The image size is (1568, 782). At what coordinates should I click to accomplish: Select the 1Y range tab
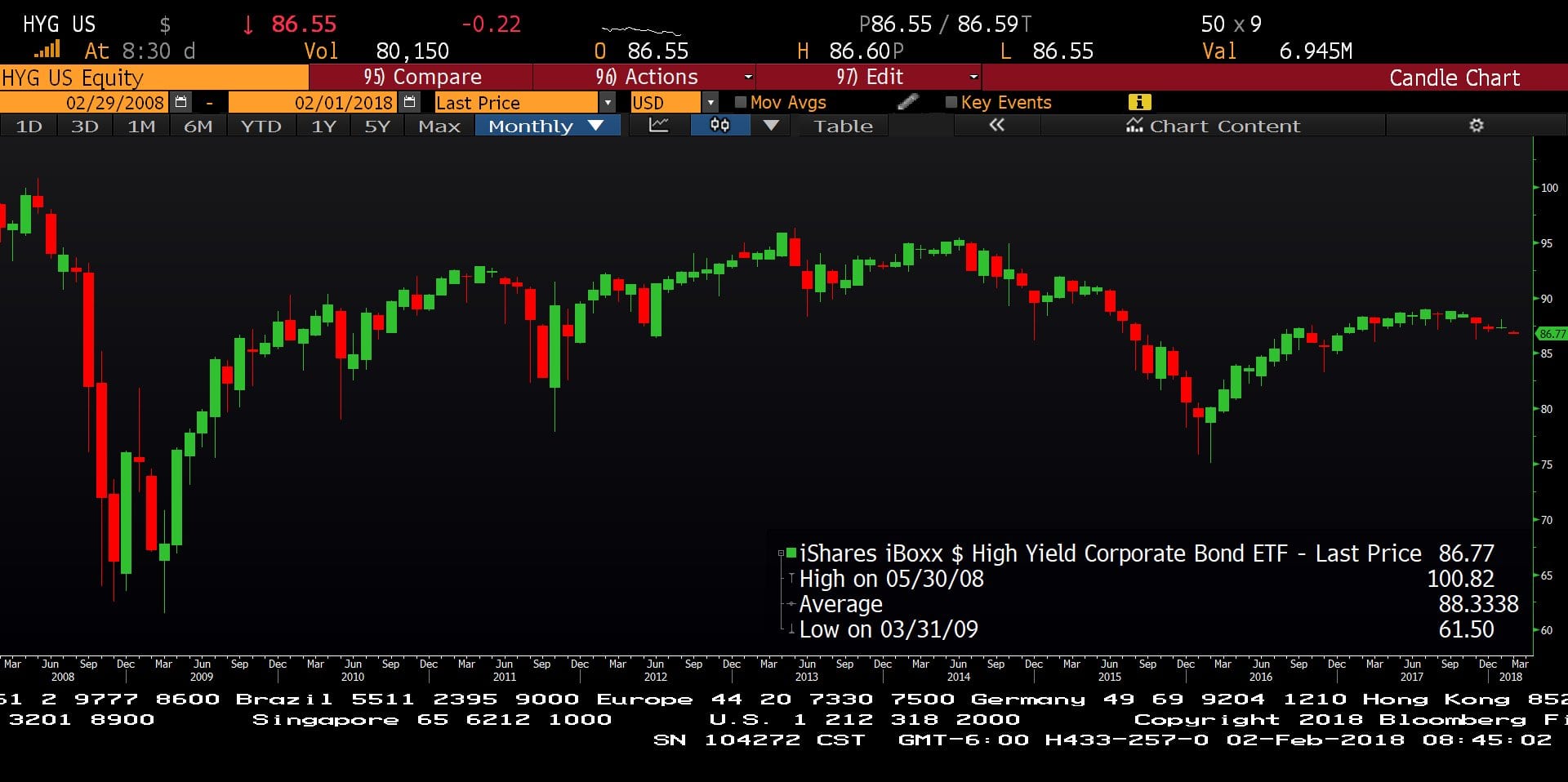tap(323, 126)
